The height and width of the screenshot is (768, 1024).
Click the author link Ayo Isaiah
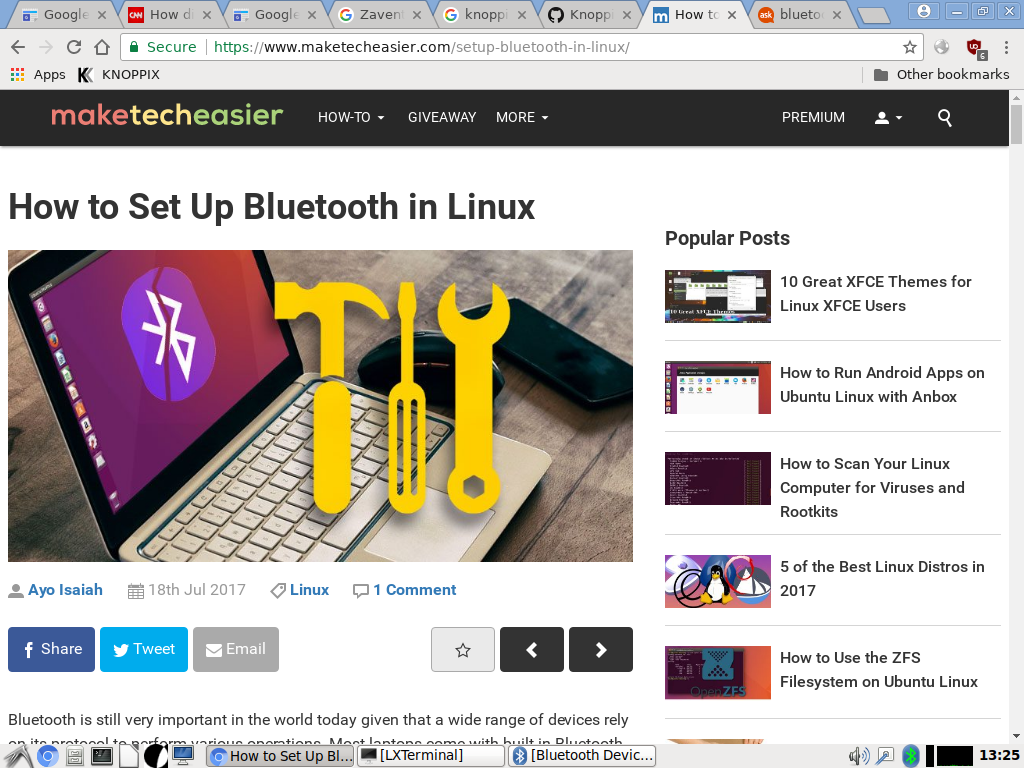[64, 590]
